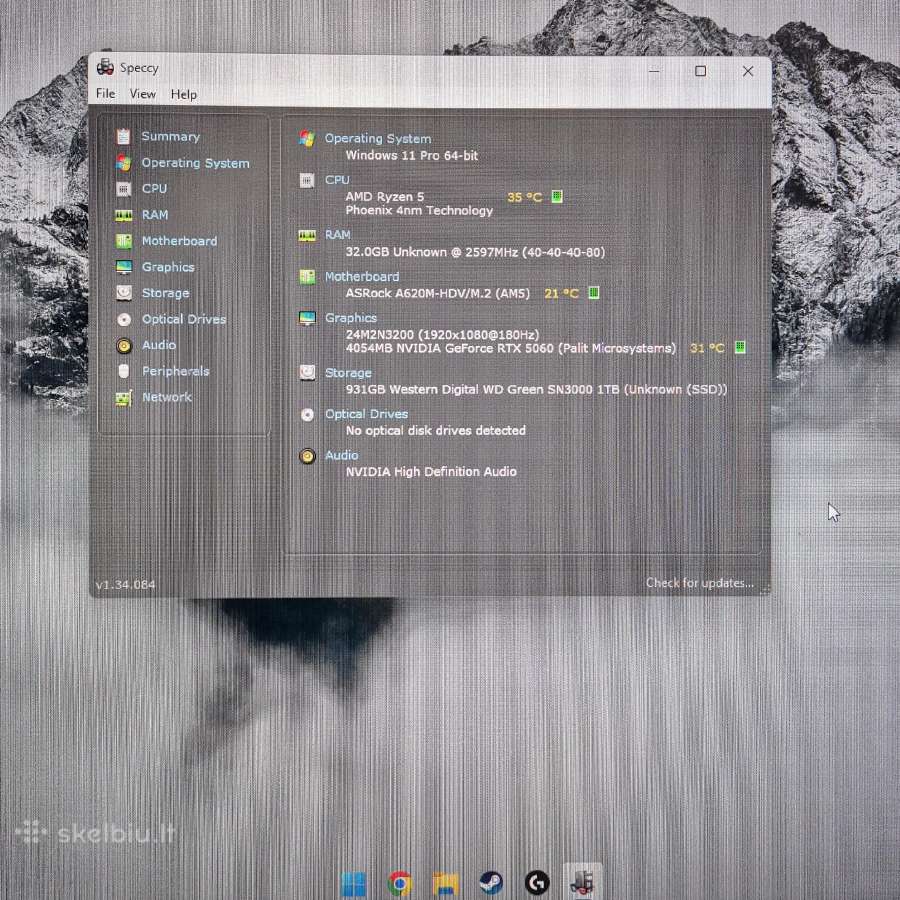Click the Motherboard icon in sidebar

123,241
